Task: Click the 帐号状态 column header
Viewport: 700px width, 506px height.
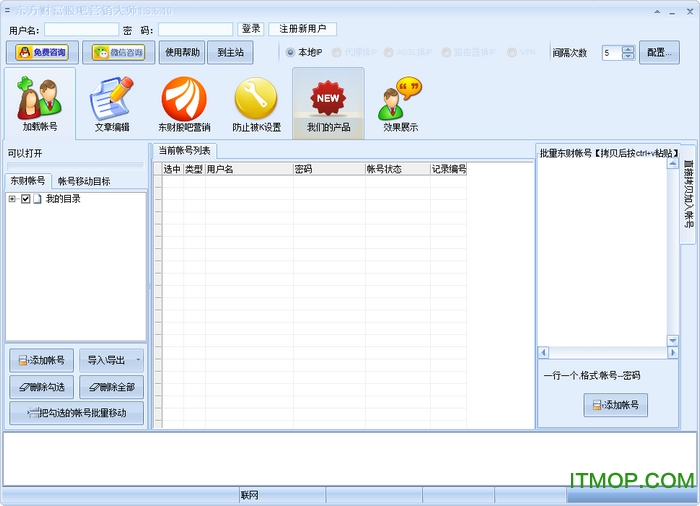Action: coord(398,169)
